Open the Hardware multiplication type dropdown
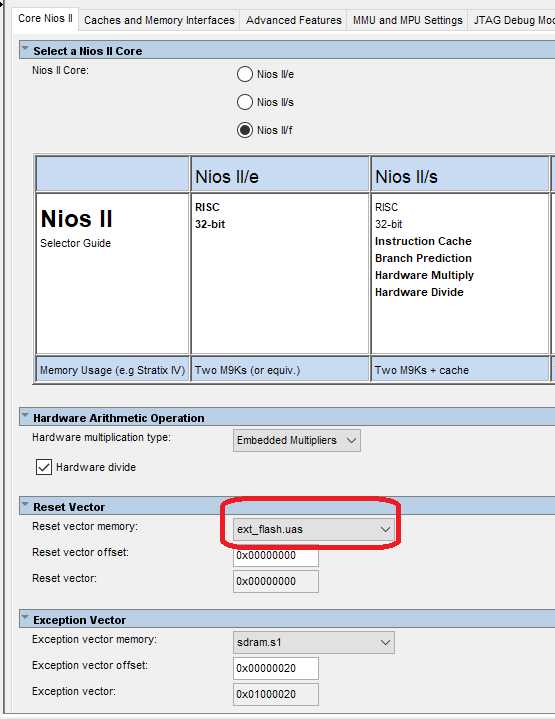Screen dimensions: 555x719 (x=297, y=440)
